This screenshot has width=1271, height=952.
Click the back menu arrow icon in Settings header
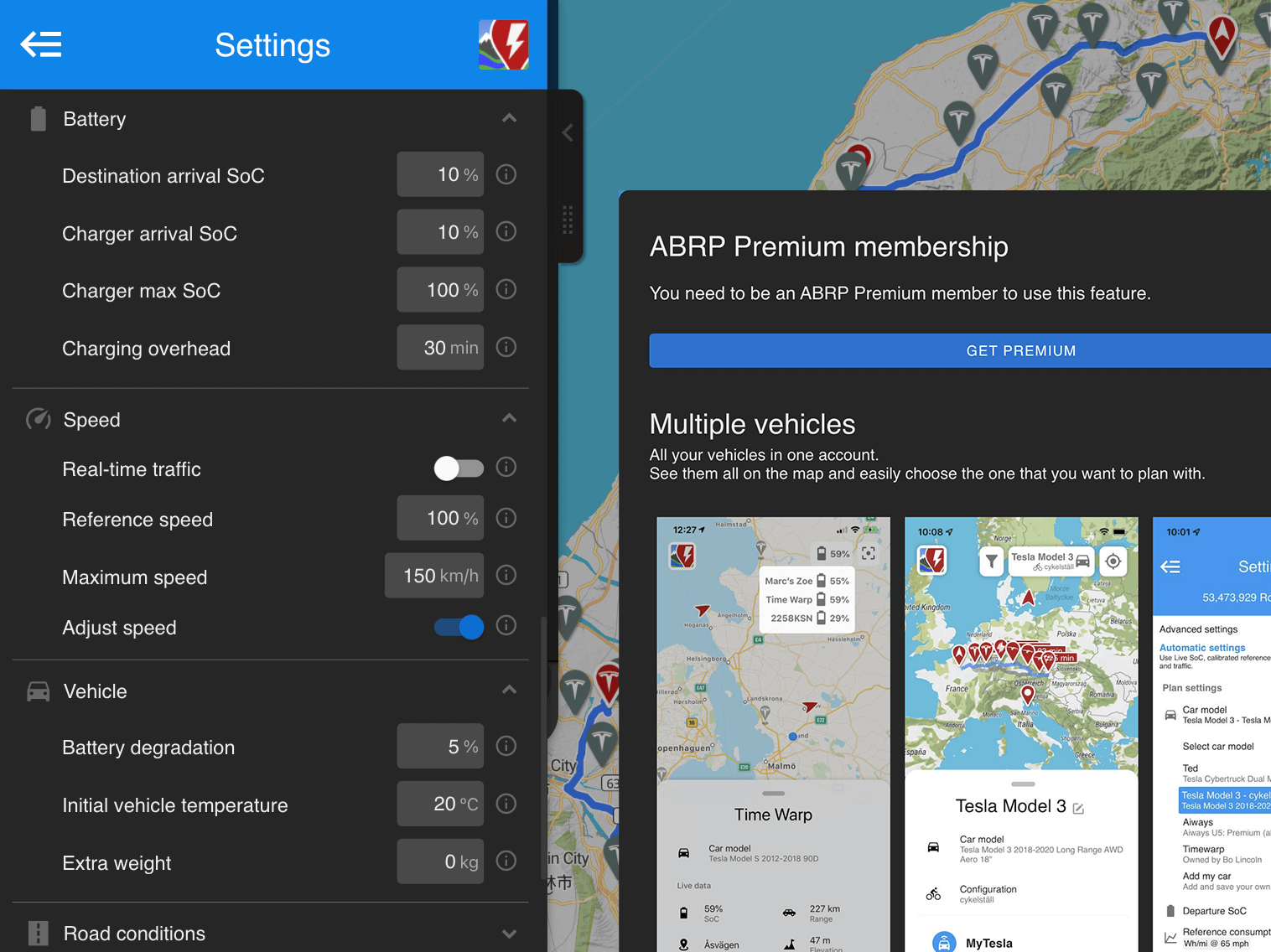coord(41,44)
